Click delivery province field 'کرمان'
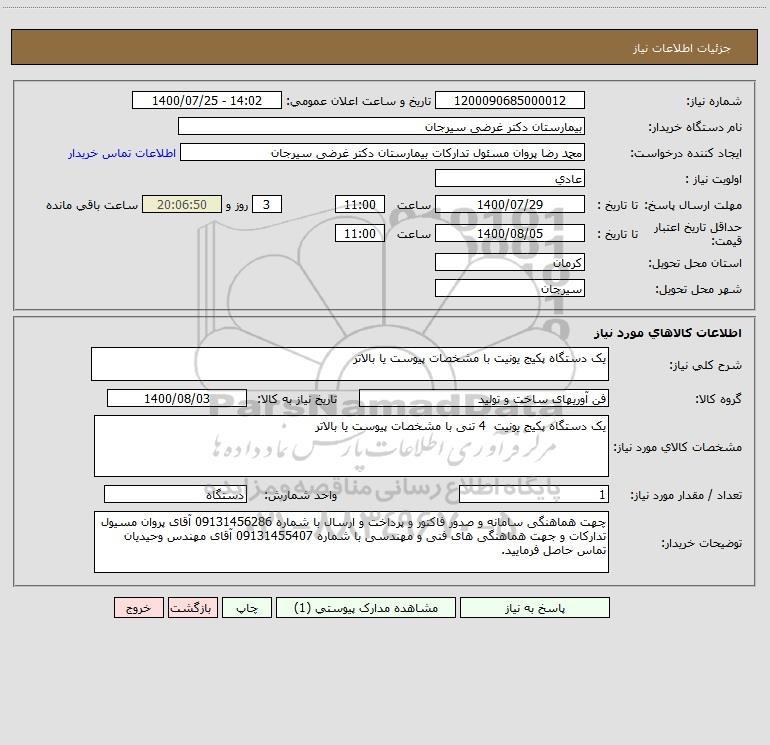Screen dimensions: 770x745 pyautogui.click(x=510, y=262)
